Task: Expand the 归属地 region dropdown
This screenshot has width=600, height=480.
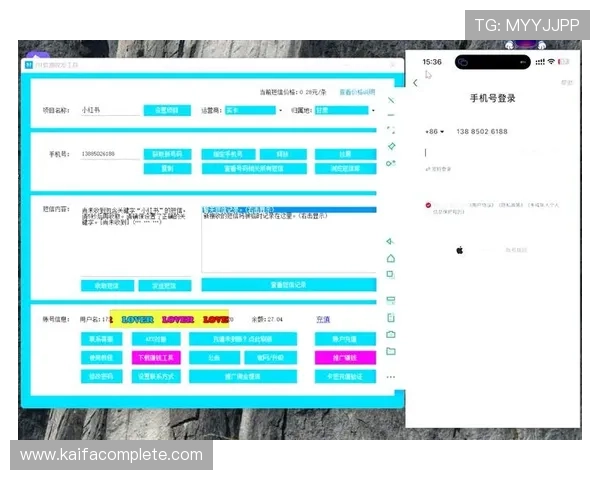Action: pos(342,110)
